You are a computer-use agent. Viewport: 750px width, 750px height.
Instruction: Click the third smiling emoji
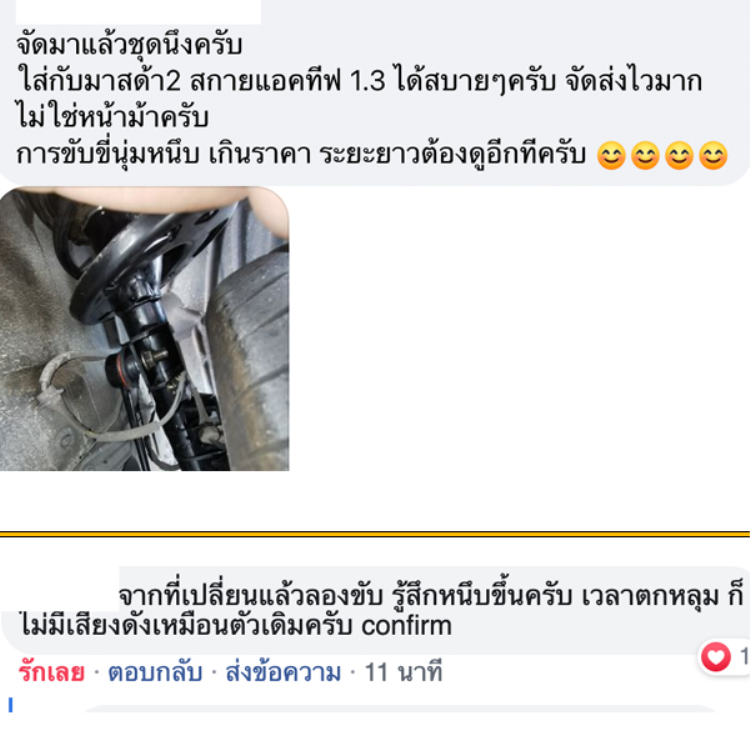coord(679,155)
